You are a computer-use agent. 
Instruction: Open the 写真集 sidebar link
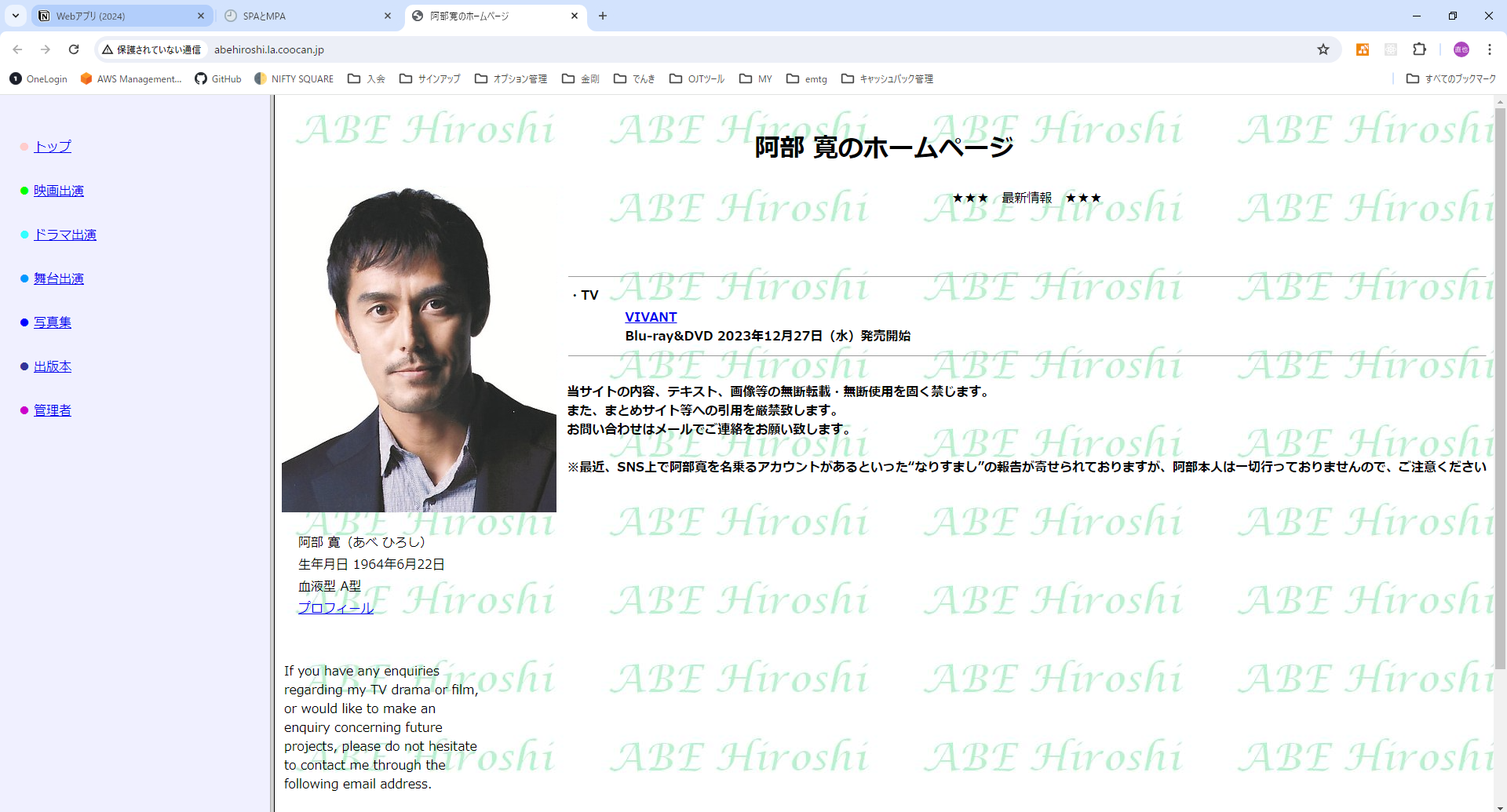[x=53, y=322]
